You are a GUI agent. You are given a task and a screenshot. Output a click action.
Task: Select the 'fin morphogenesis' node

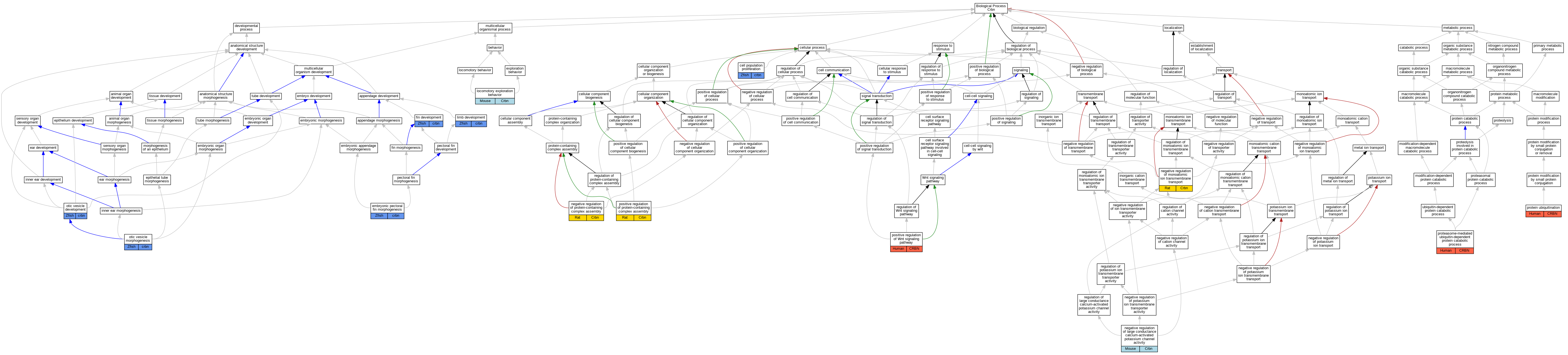coord(406,148)
